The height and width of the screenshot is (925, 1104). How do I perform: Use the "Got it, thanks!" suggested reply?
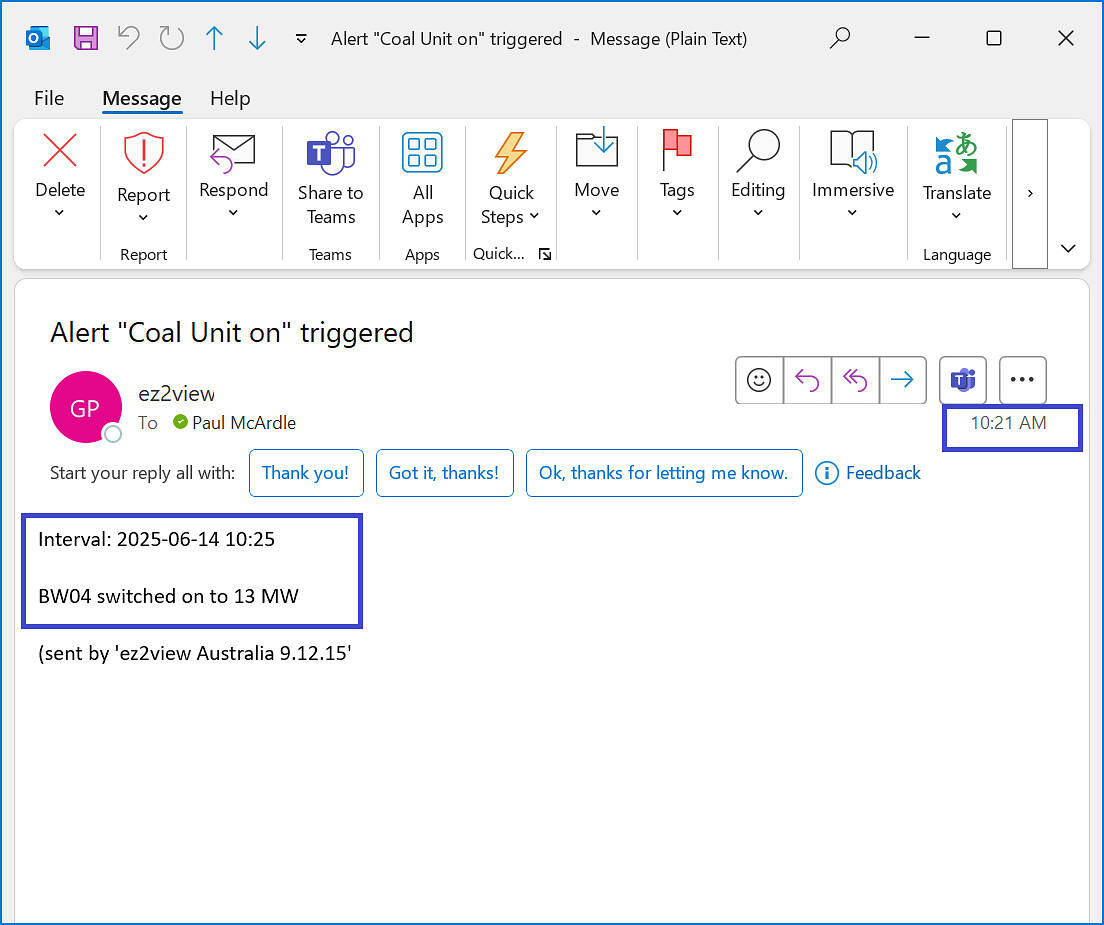[444, 473]
